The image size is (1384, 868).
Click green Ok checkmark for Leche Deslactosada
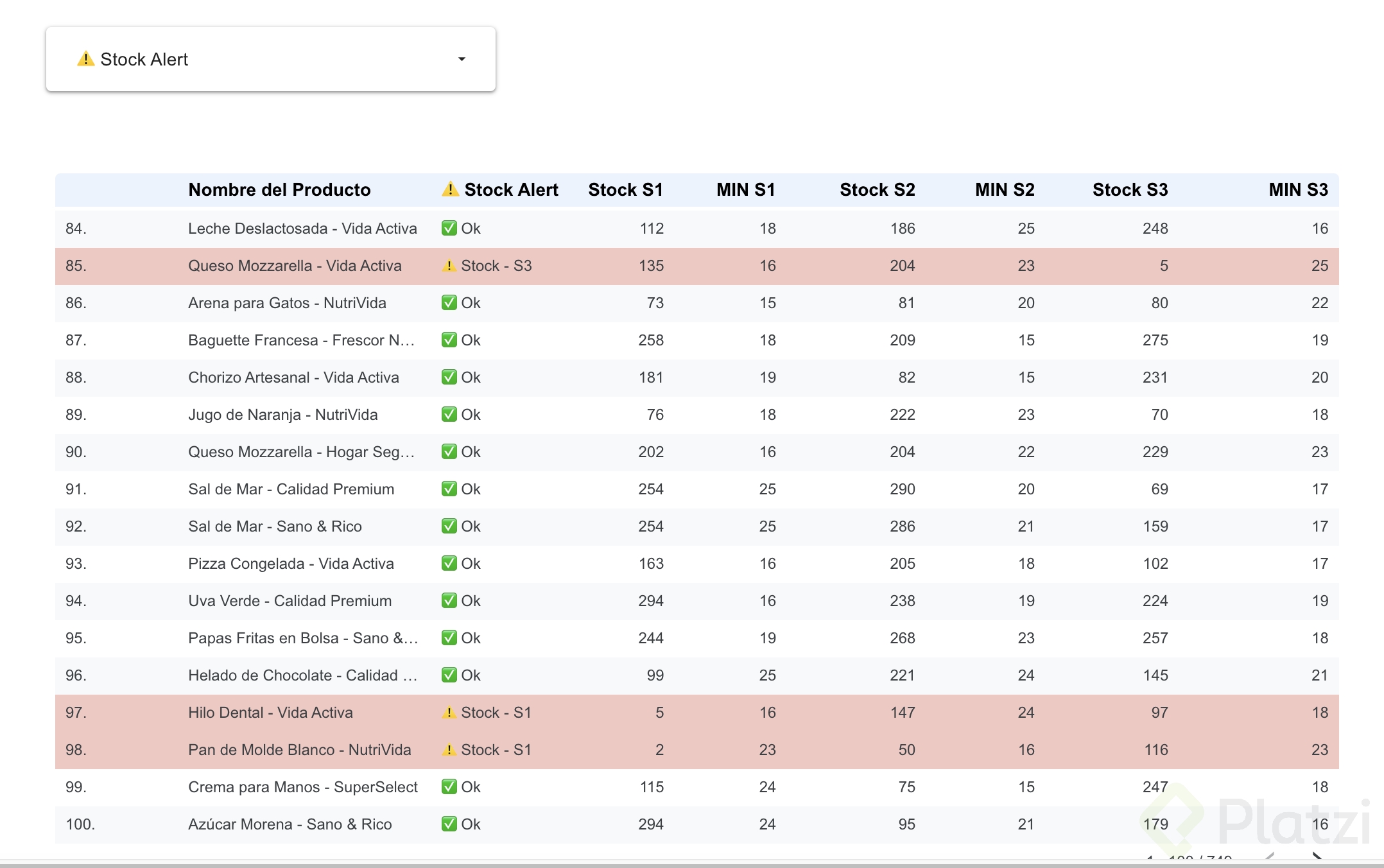(449, 229)
